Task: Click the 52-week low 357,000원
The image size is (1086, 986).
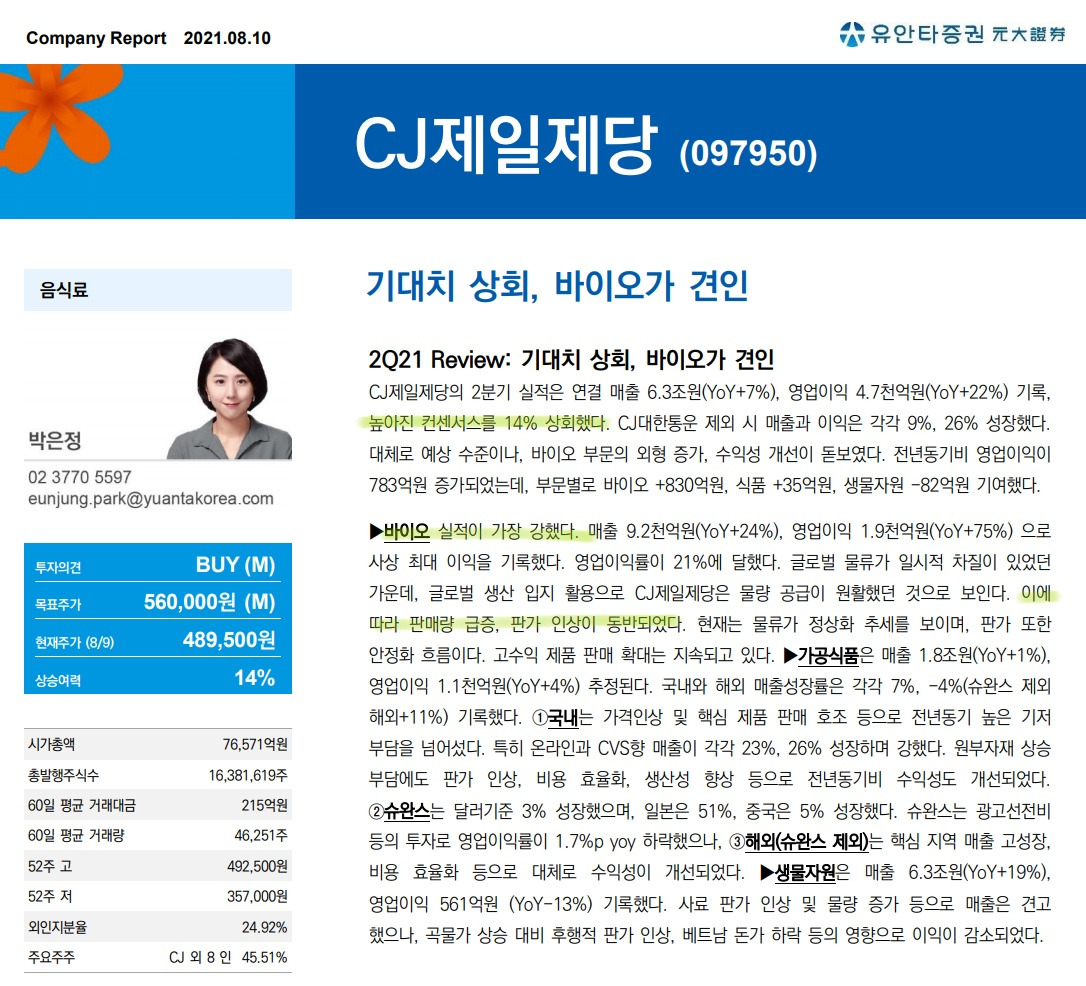Action: coord(258,897)
